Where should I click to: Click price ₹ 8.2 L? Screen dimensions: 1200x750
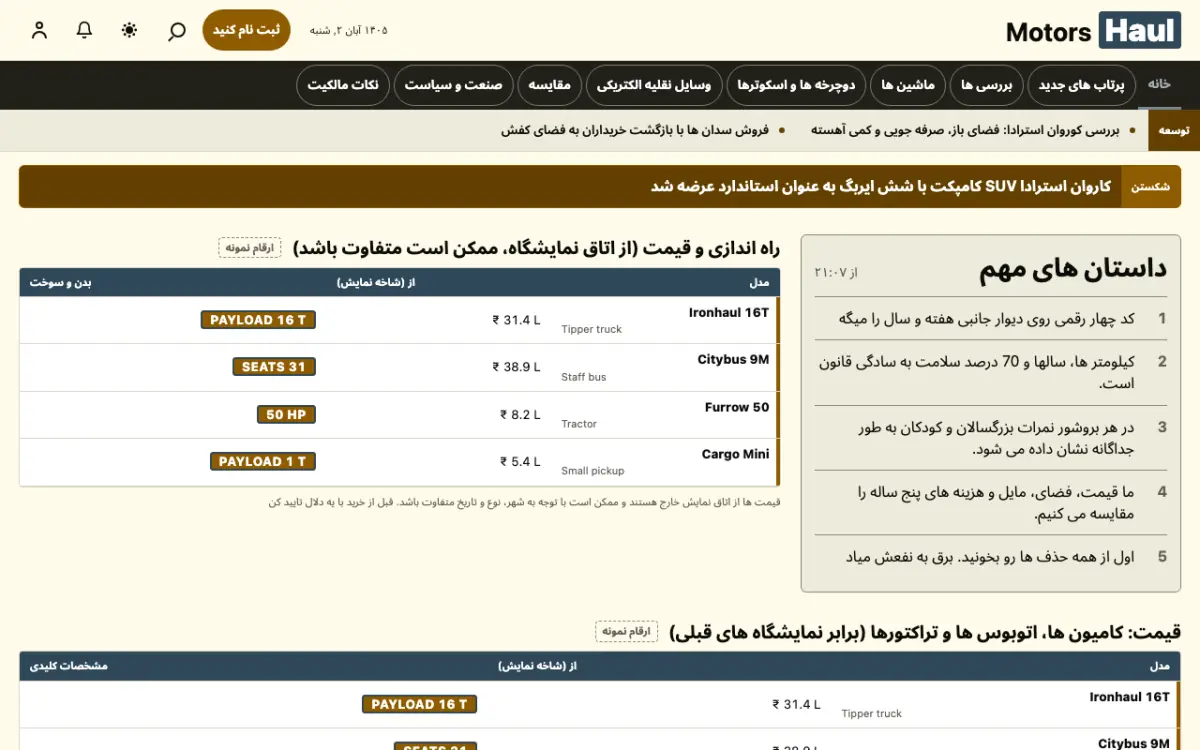click(x=520, y=414)
